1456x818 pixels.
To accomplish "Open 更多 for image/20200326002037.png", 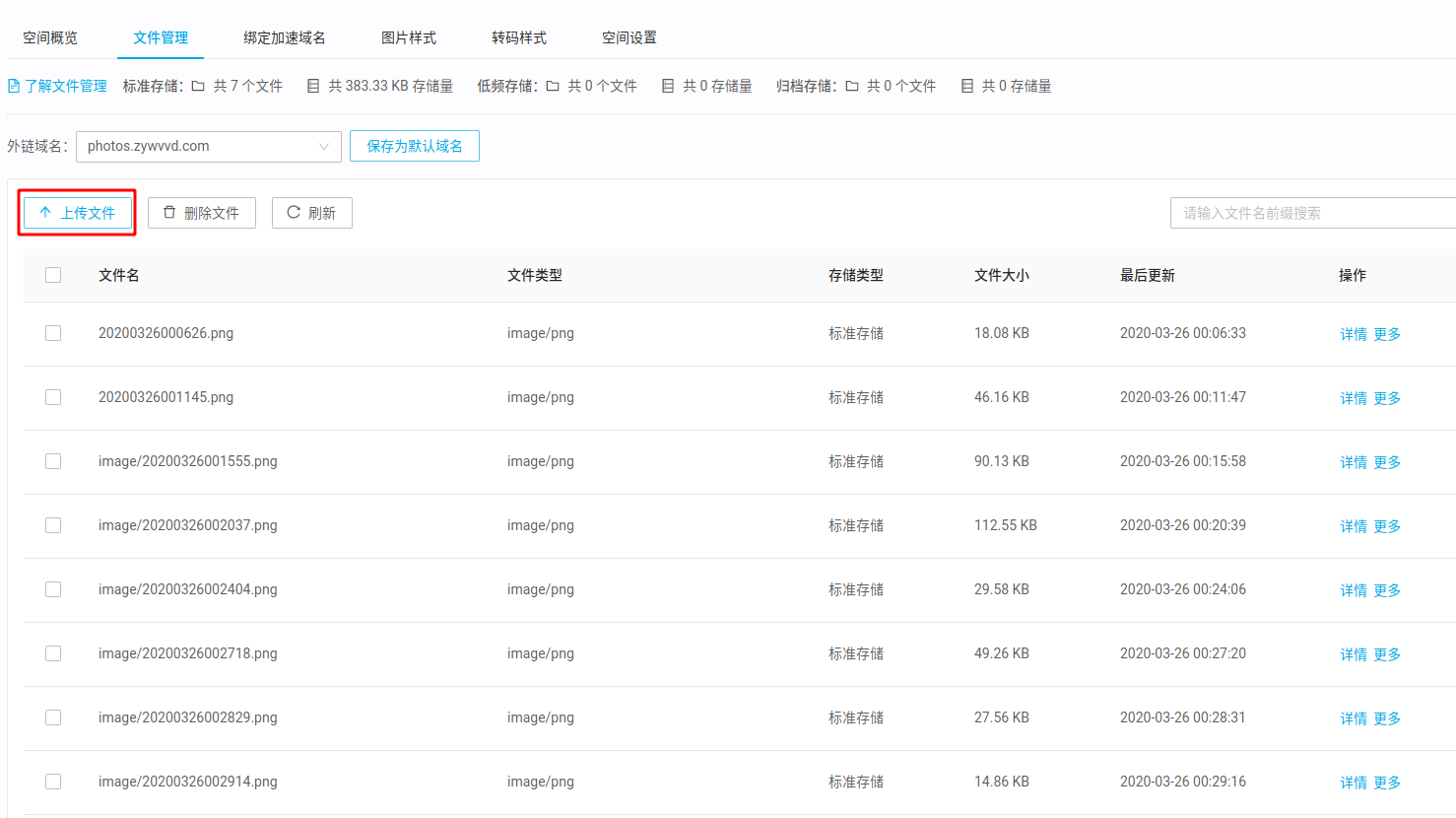I will (1387, 526).
